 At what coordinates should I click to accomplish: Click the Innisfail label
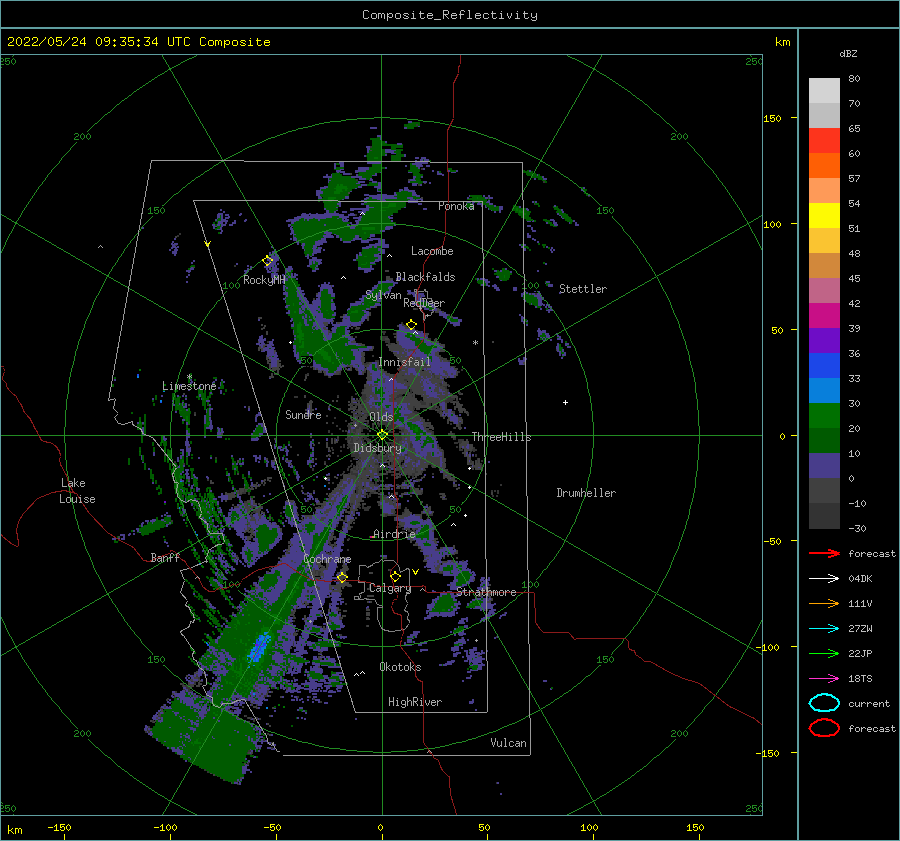click(404, 362)
